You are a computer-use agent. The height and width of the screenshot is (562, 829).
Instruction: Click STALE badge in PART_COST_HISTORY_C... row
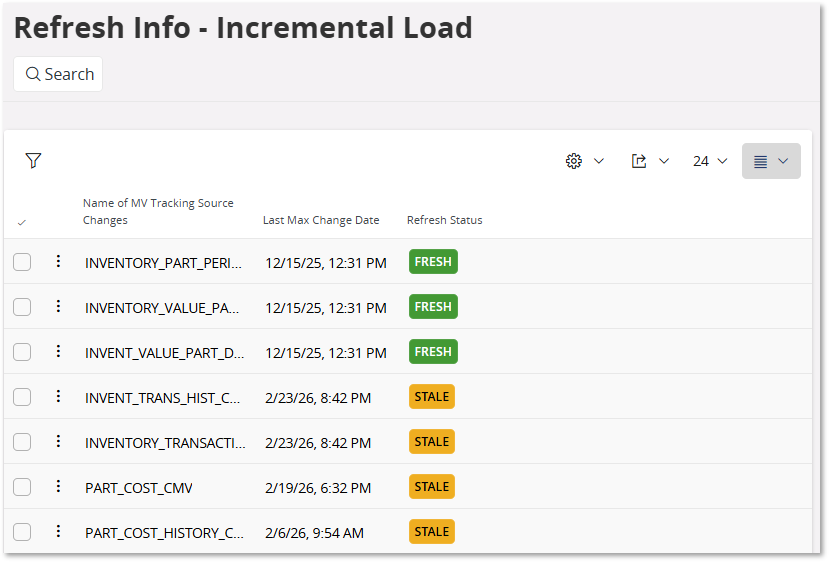(431, 531)
